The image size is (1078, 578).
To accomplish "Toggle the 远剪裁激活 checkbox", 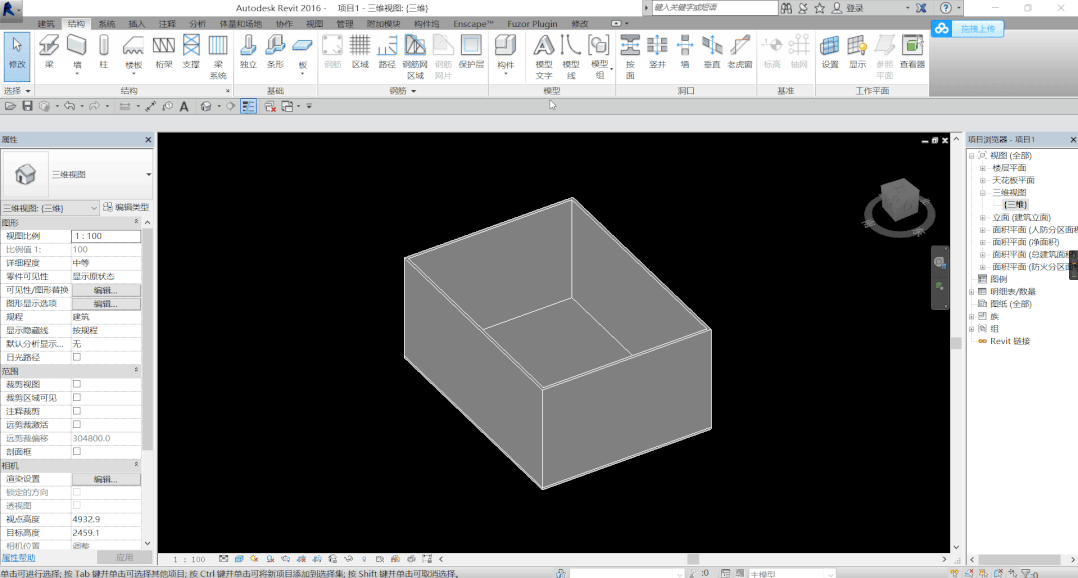I will point(77,425).
